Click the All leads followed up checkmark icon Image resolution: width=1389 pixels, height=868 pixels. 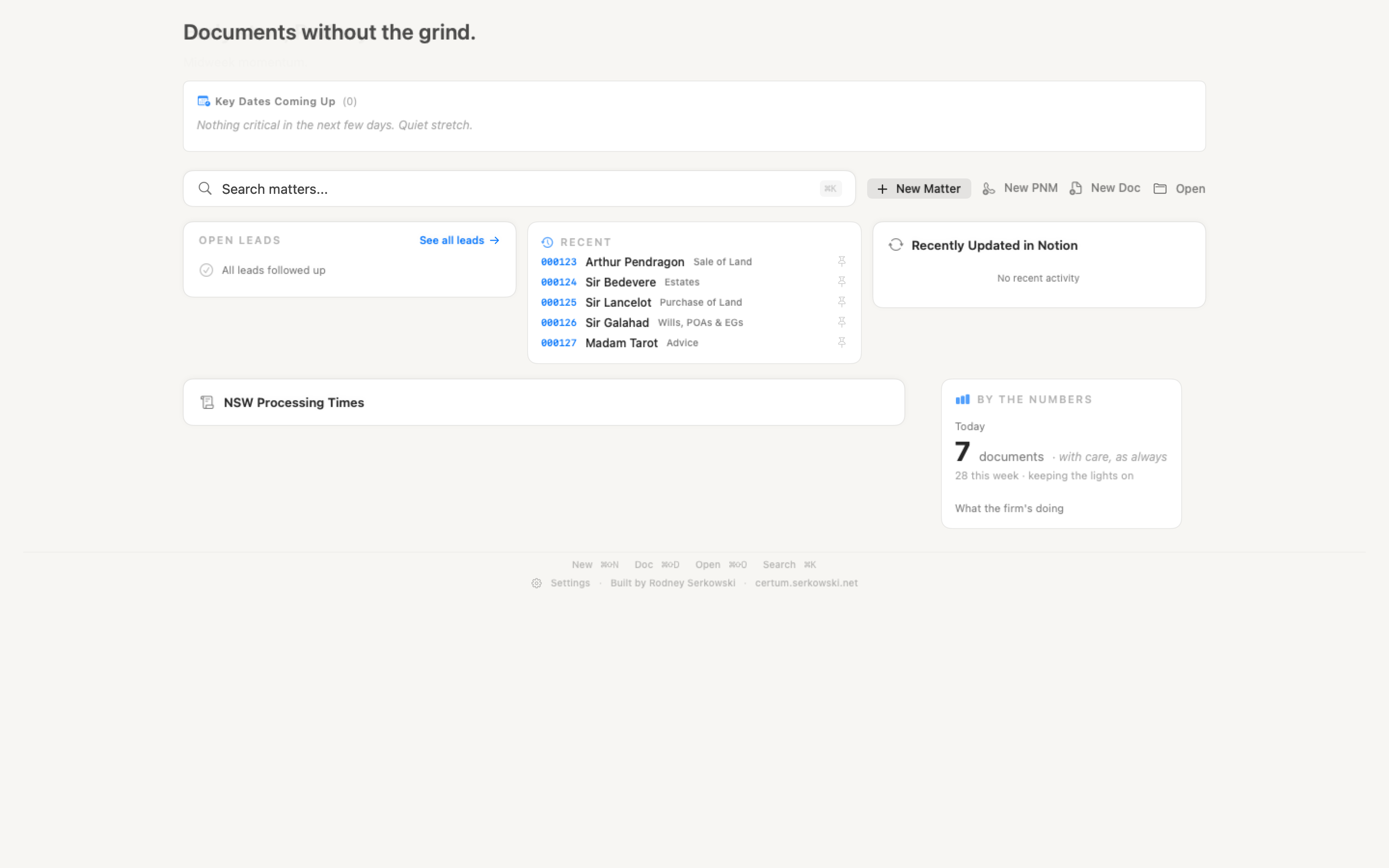coord(206,270)
